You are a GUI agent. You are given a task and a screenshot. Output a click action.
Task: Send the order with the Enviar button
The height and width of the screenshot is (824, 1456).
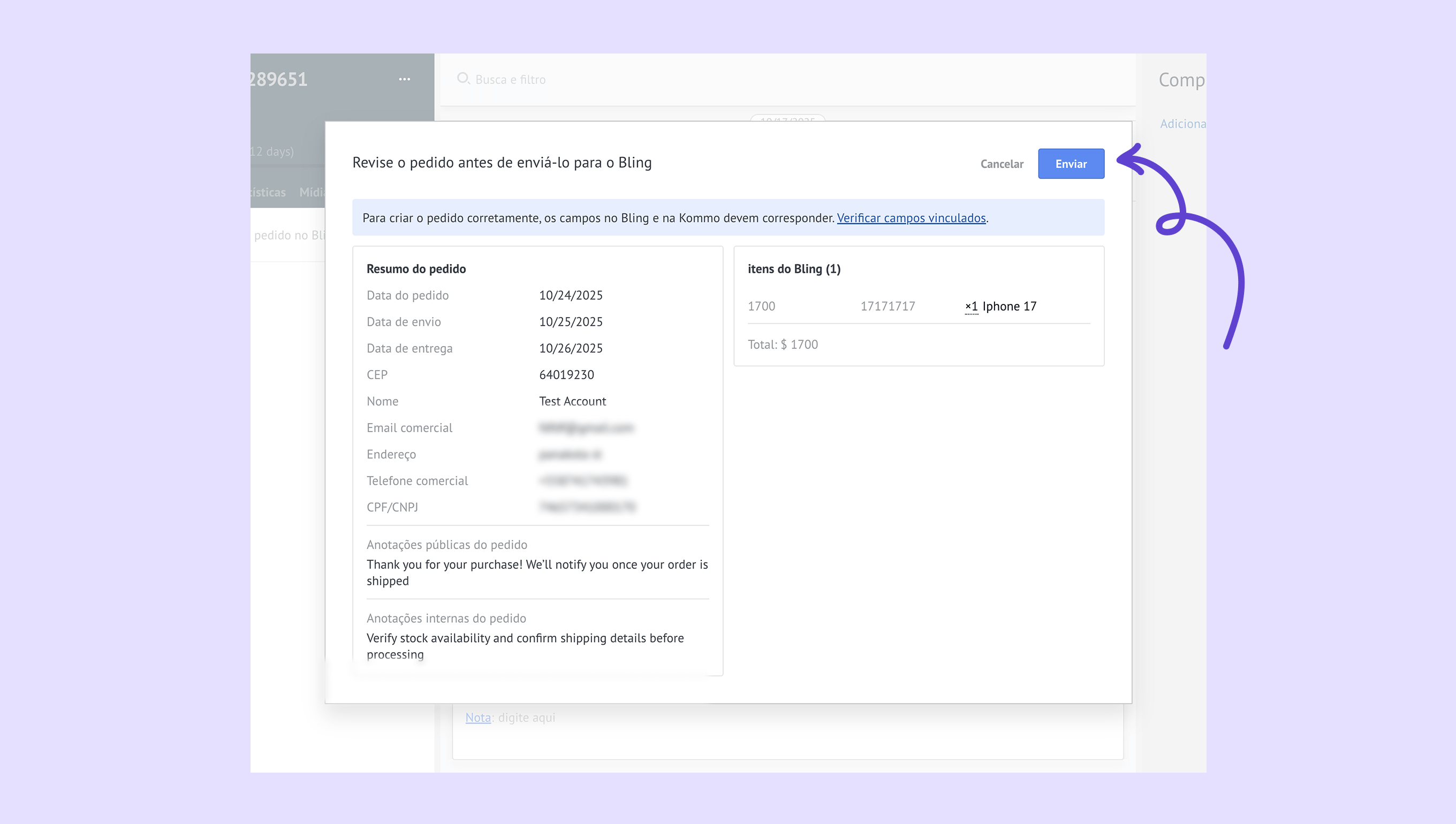pos(1071,164)
